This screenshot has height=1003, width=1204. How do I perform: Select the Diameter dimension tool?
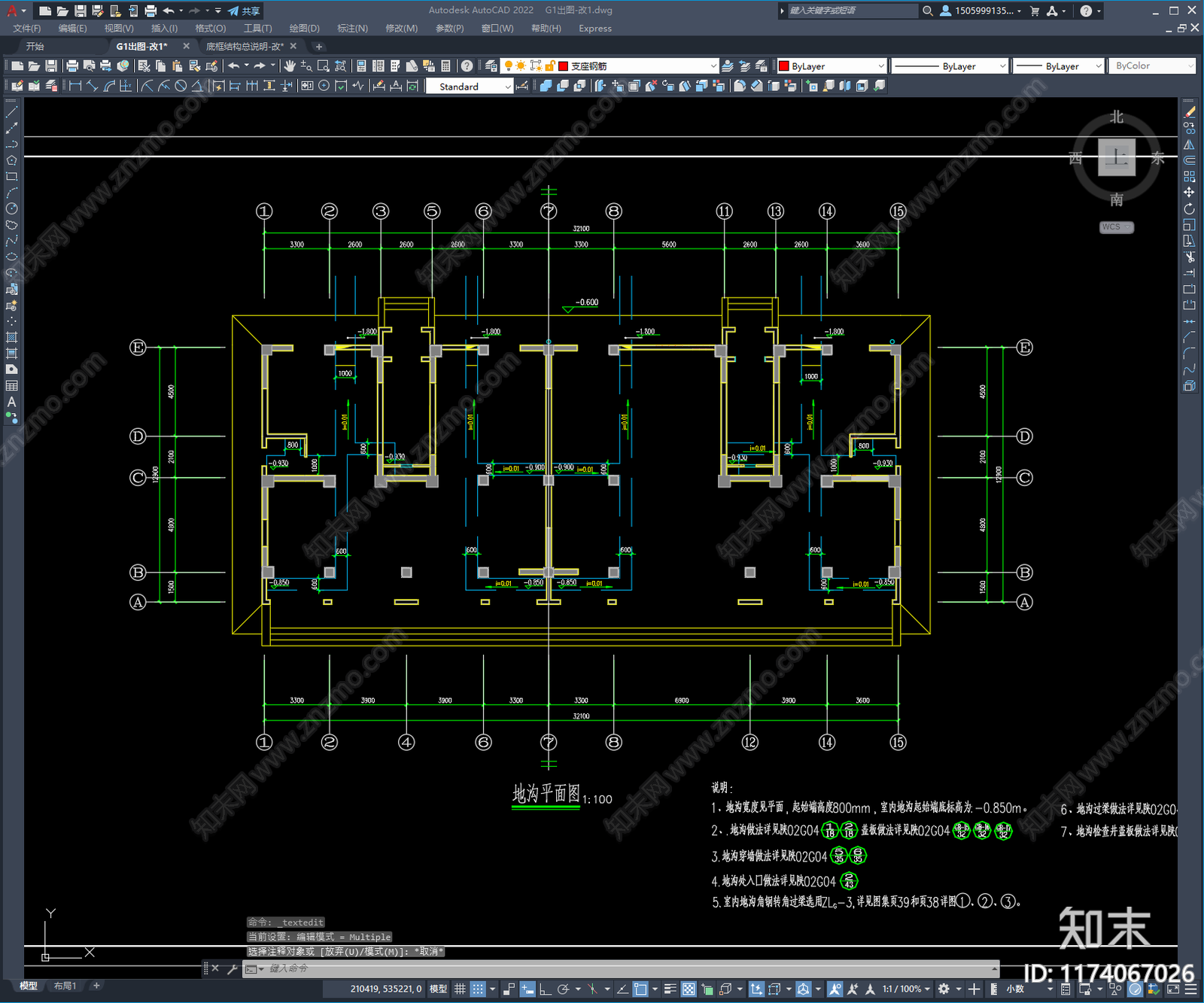click(181, 86)
